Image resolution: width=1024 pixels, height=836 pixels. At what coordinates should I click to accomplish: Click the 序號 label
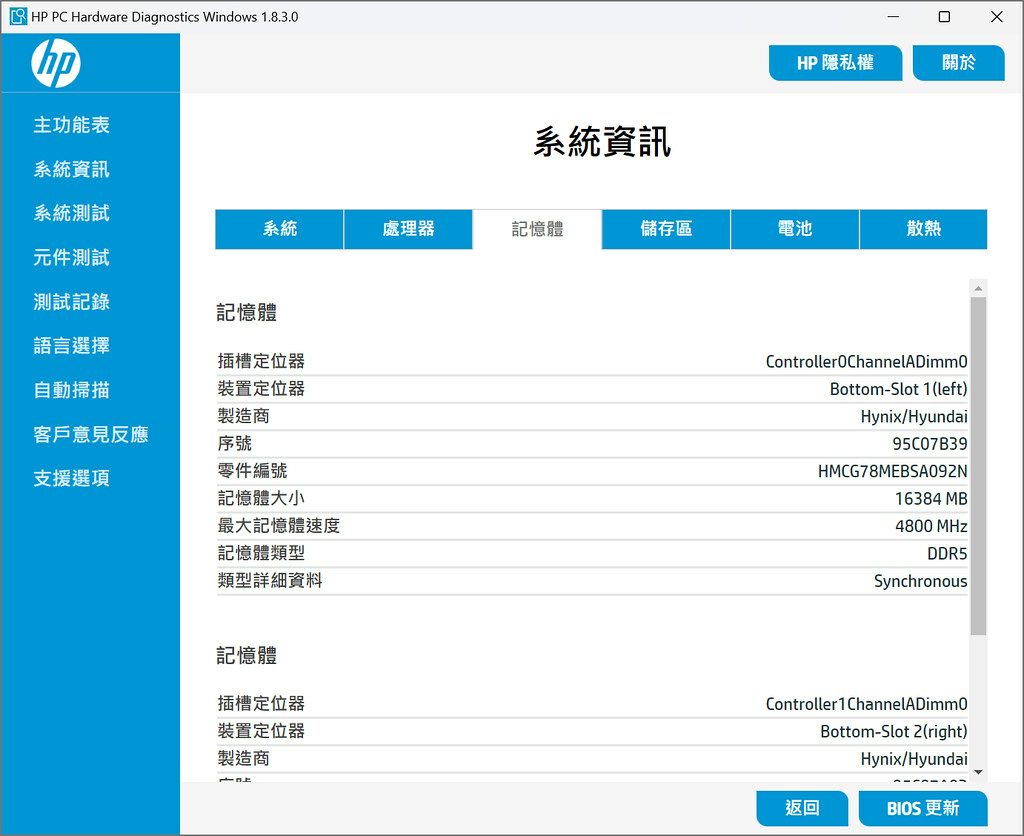coord(234,443)
